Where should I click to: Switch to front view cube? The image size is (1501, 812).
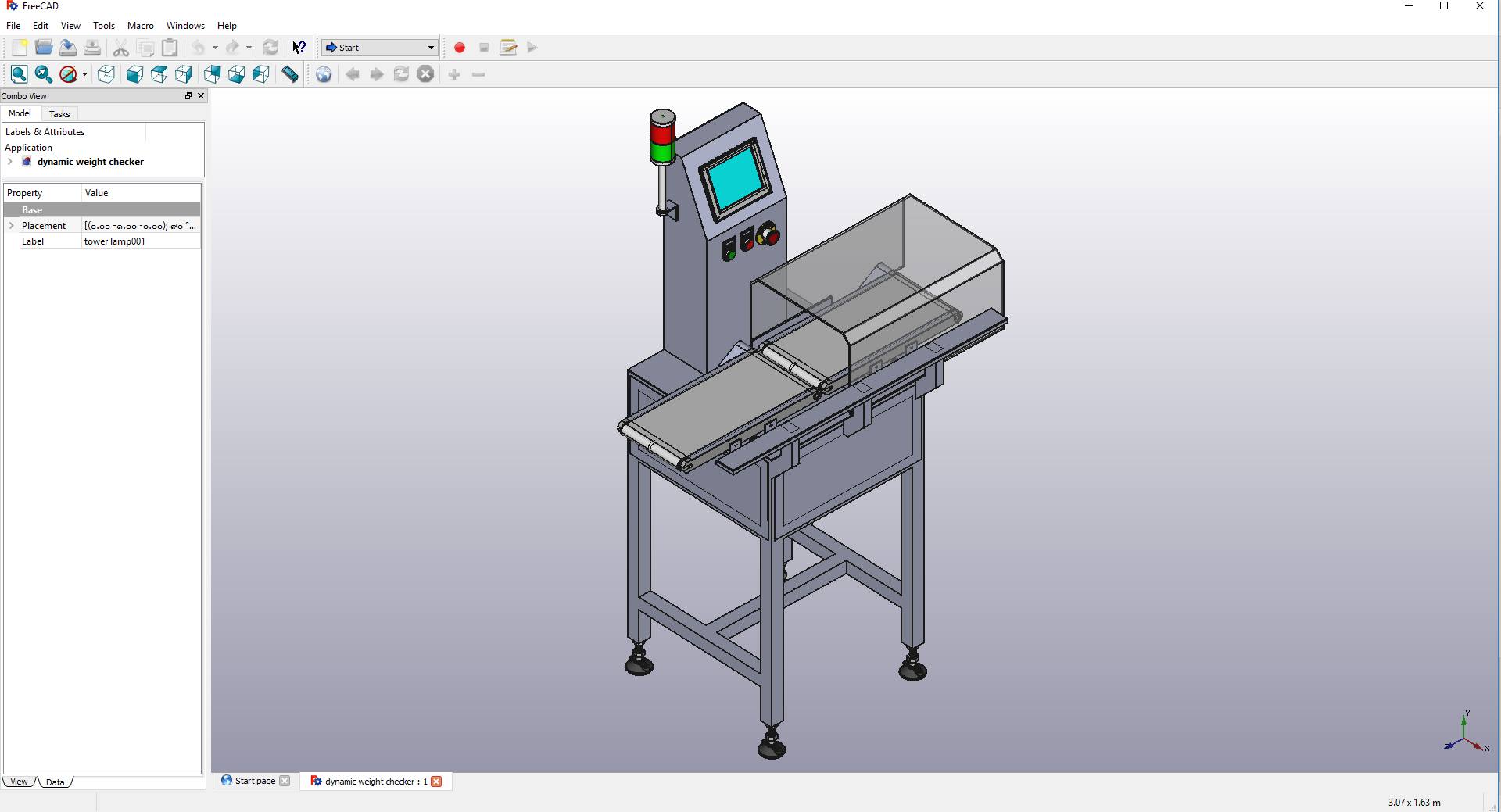point(135,74)
